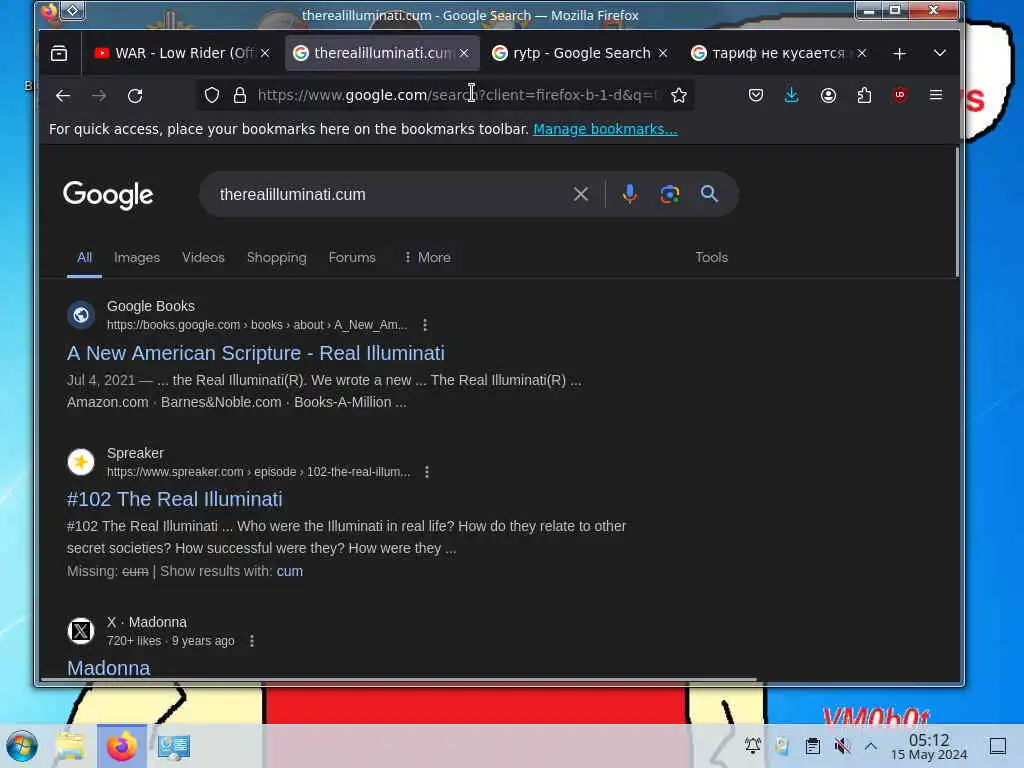The width and height of the screenshot is (1024, 768).
Task: Close the WAR - Low Rider tab
Action: point(264,54)
